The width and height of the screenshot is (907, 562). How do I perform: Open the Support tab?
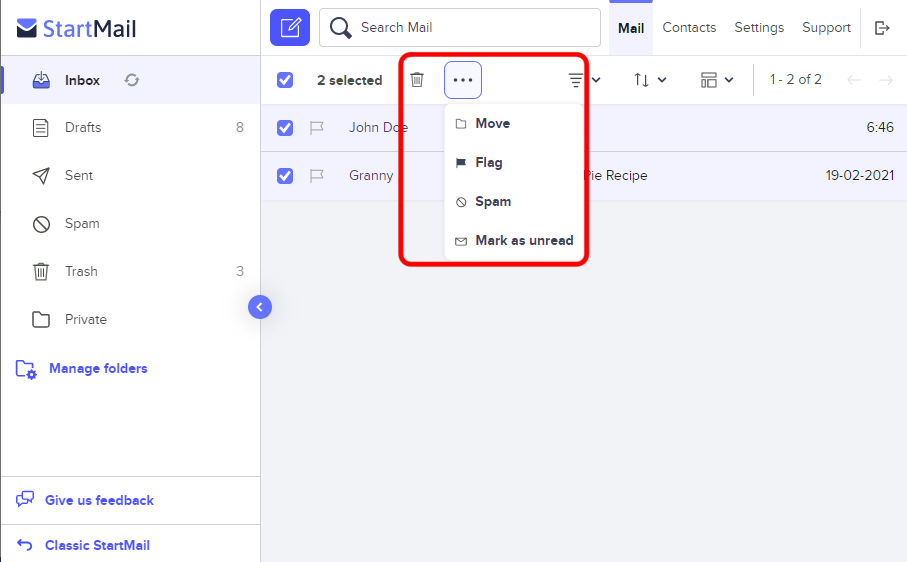tap(826, 27)
